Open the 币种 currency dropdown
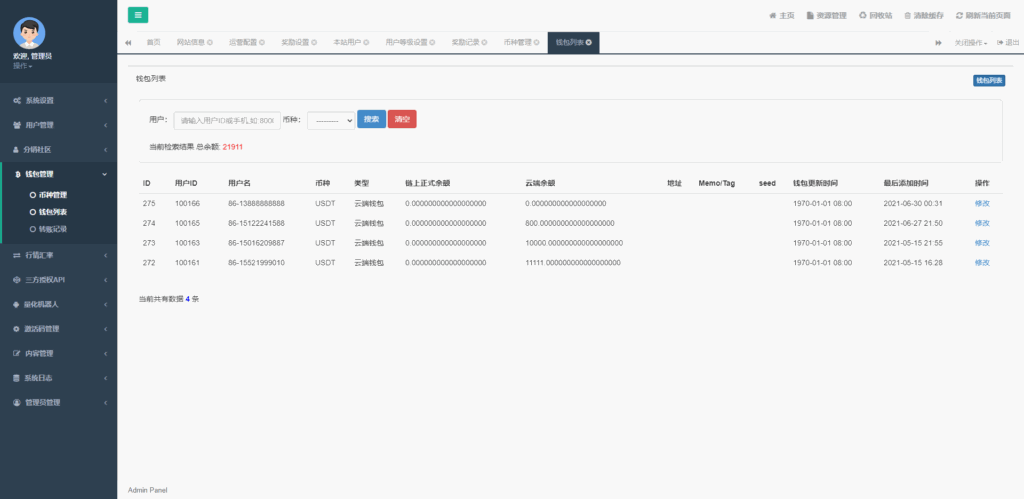Image resolution: width=1024 pixels, height=499 pixels. [331, 119]
